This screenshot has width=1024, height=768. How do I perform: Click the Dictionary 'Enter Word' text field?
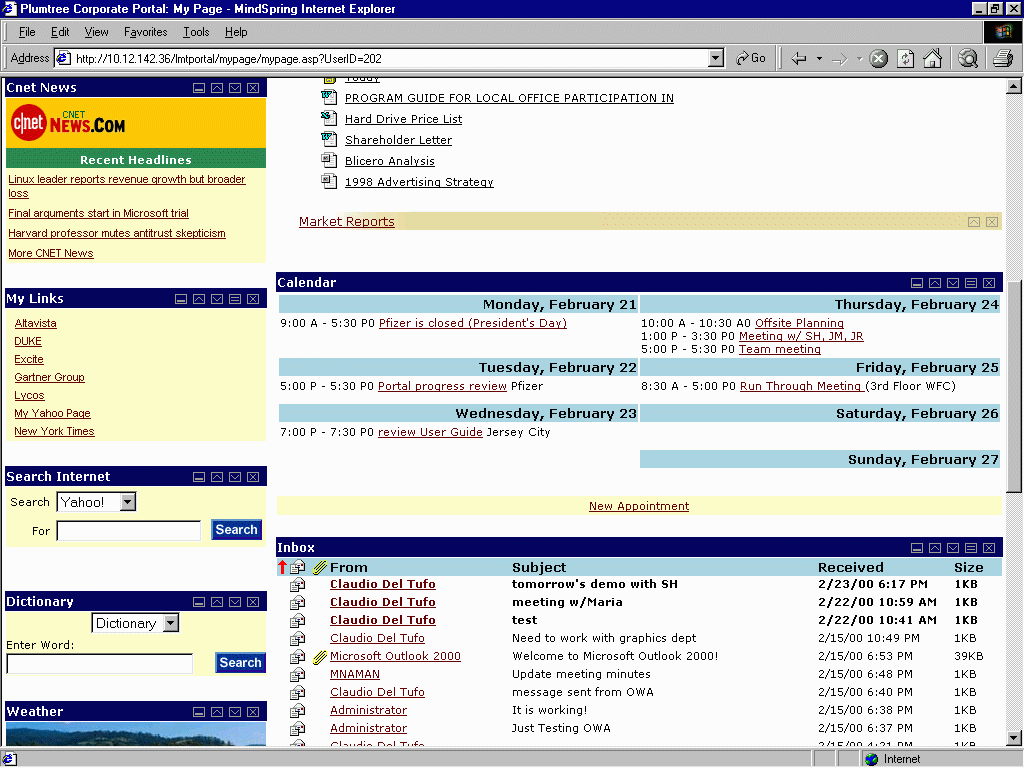[x=99, y=664]
